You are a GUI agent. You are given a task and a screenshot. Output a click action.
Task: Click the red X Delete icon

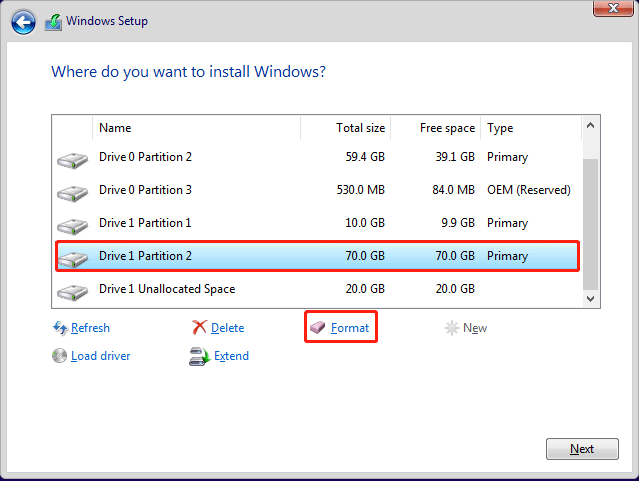tap(199, 327)
